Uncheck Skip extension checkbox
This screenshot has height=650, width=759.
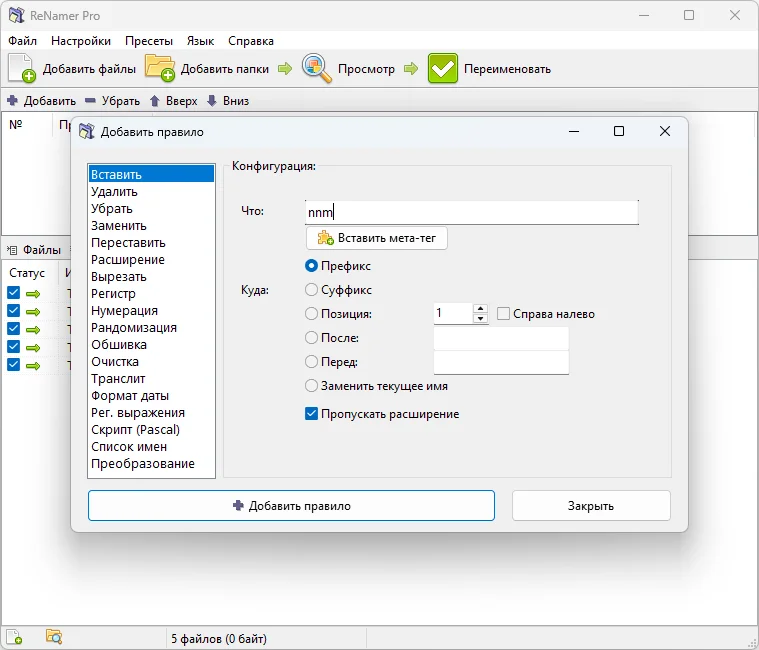click(x=311, y=414)
